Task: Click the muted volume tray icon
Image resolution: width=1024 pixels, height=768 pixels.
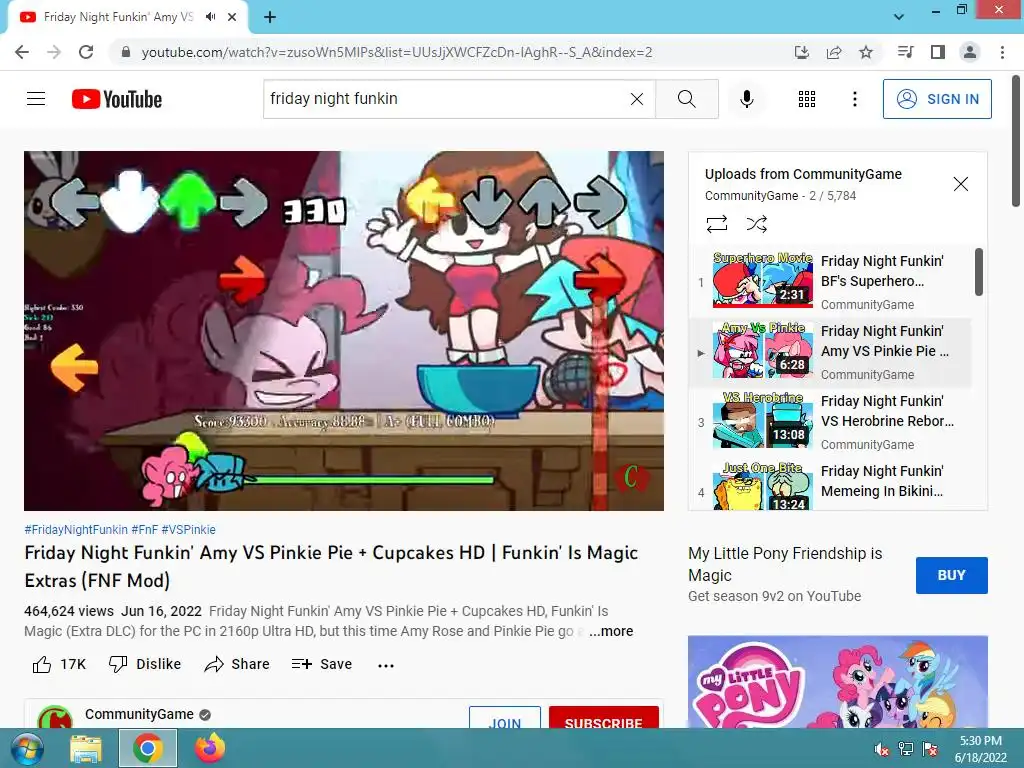Action: pos(882,749)
